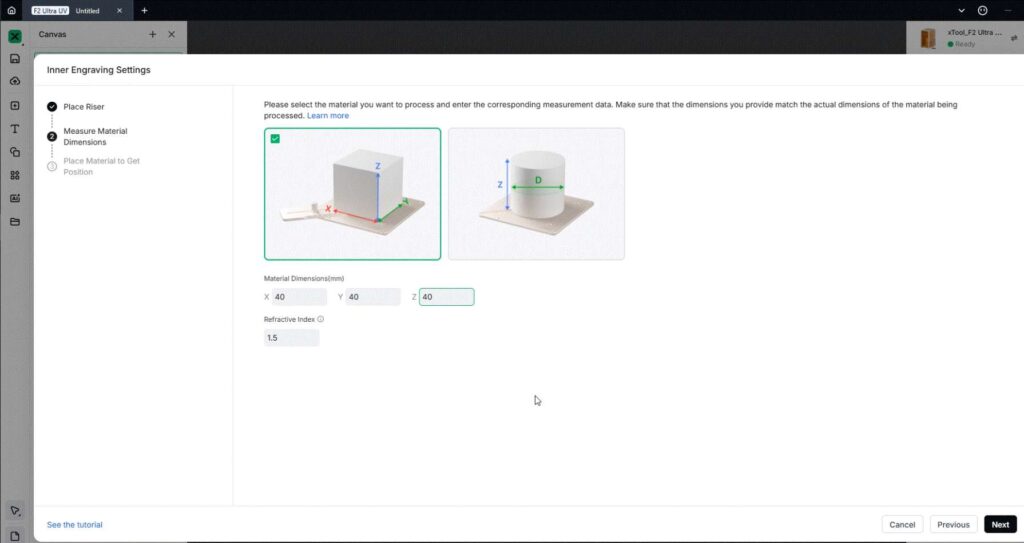Select the cuboid material shape option
The width and height of the screenshot is (1024, 543).
pyautogui.click(x=352, y=194)
